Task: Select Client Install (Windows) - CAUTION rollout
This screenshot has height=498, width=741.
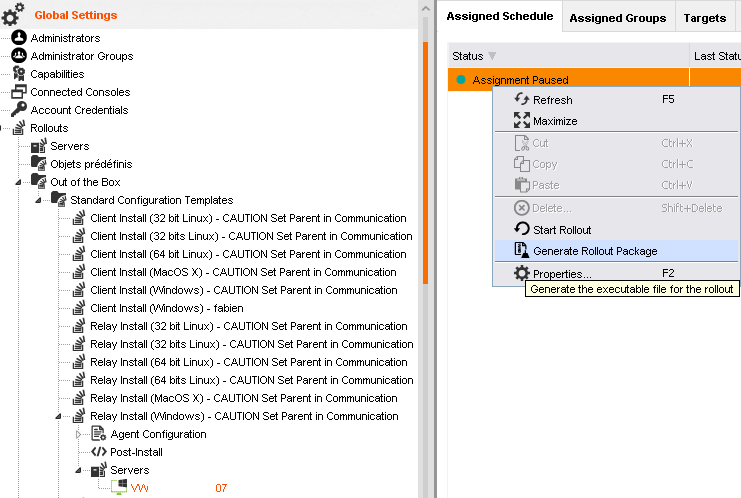Action: tap(244, 290)
